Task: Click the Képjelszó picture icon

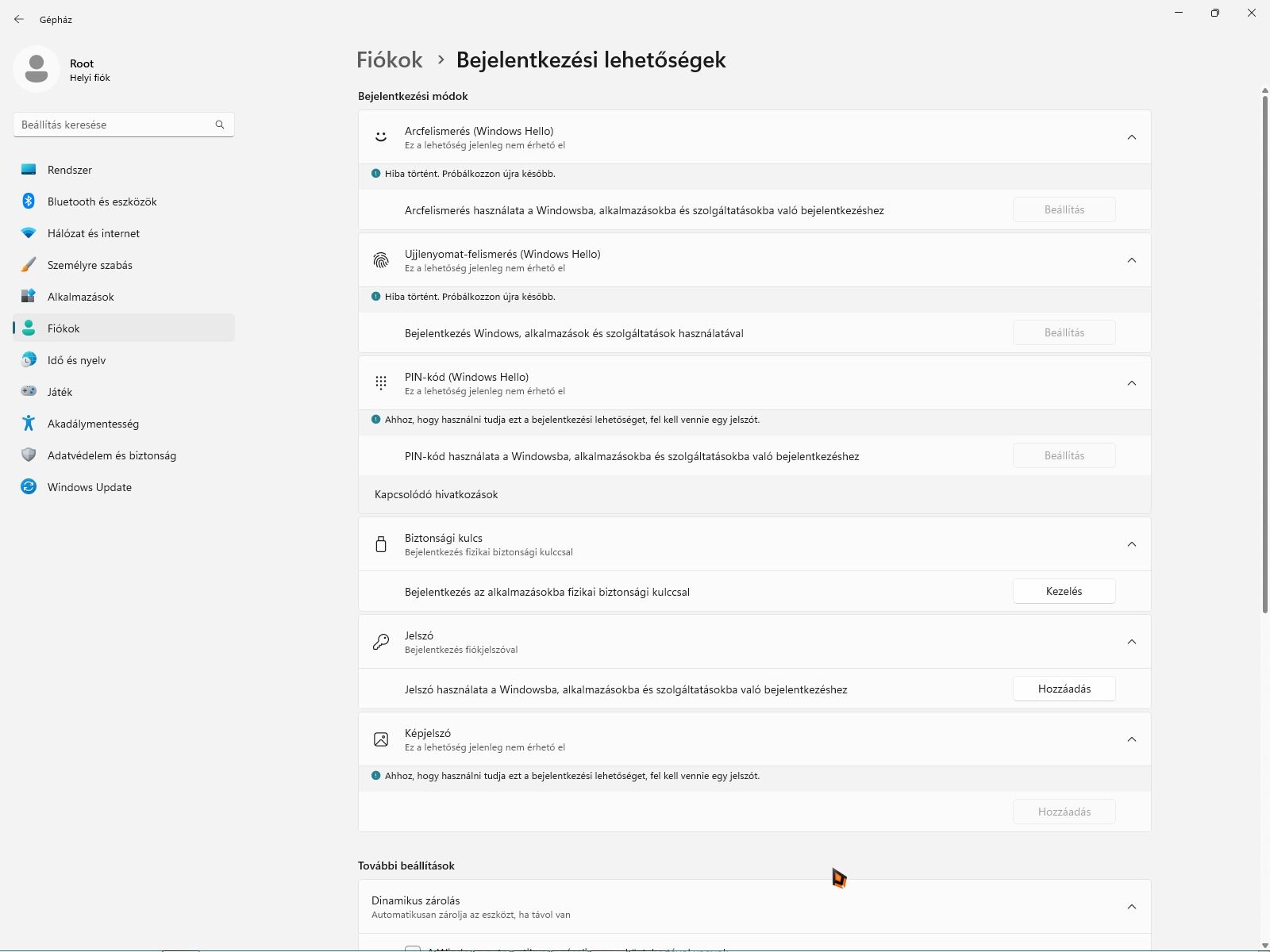Action: pyautogui.click(x=381, y=739)
